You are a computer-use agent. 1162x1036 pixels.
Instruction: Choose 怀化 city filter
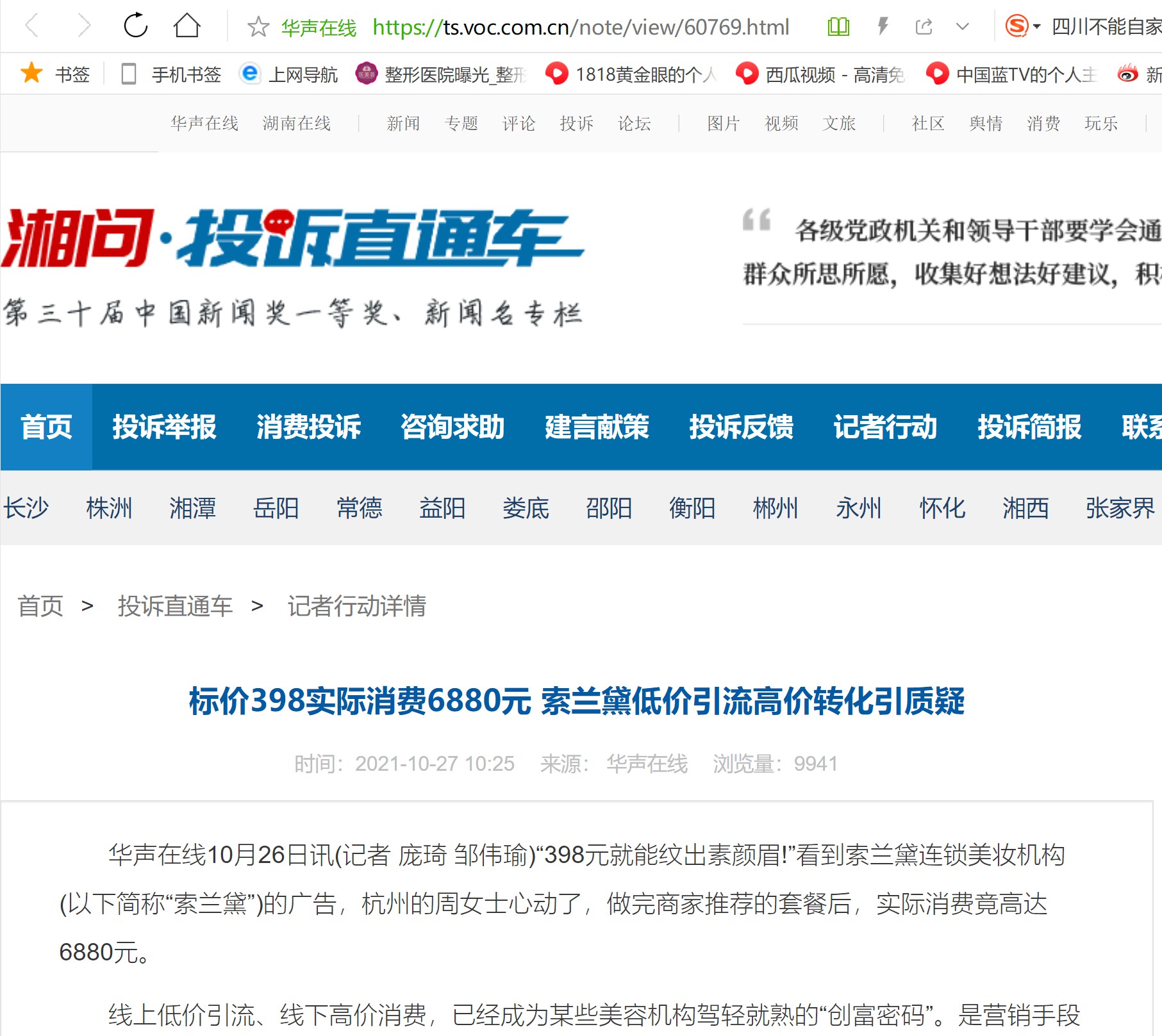[942, 508]
